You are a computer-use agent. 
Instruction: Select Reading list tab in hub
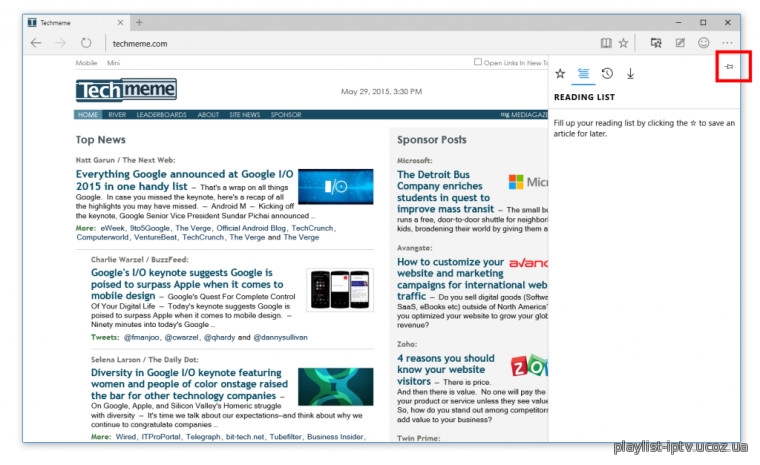[584, 74]
